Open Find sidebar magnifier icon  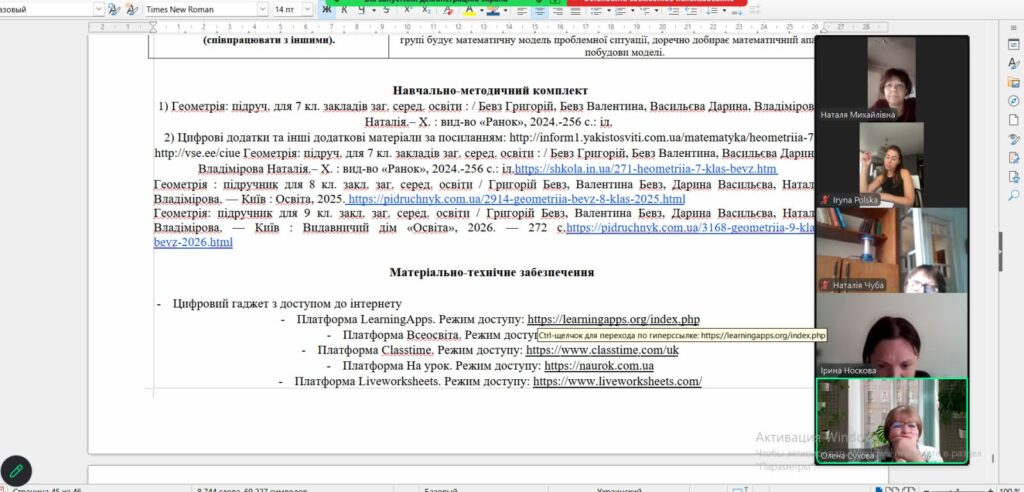(1014, 195)
